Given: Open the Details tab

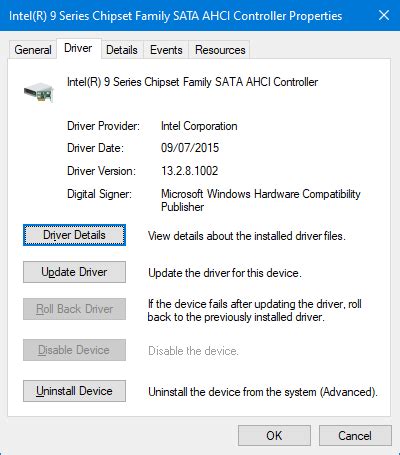Looking at the screenshot, I should [x=122, y=50].
